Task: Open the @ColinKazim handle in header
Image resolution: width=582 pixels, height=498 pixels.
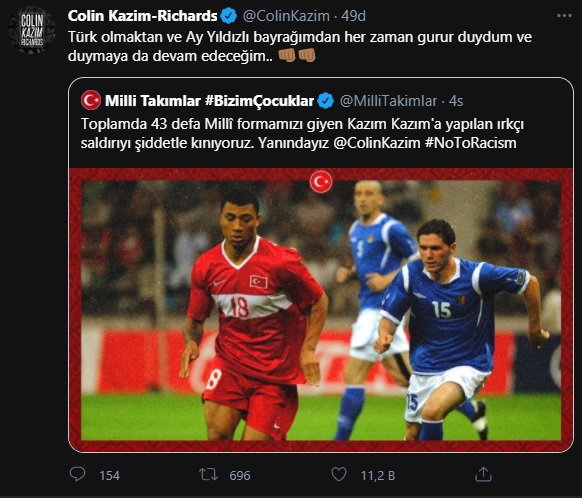Action: (286, 16)
